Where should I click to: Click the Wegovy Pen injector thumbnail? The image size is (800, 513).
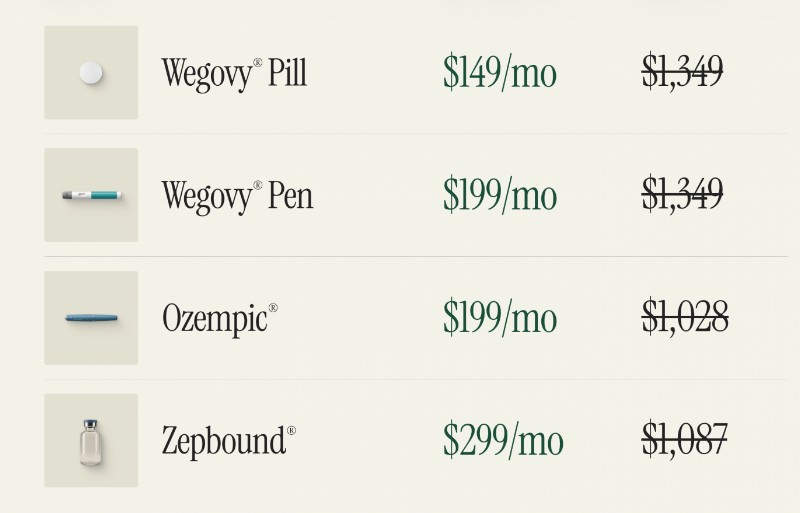91,194
